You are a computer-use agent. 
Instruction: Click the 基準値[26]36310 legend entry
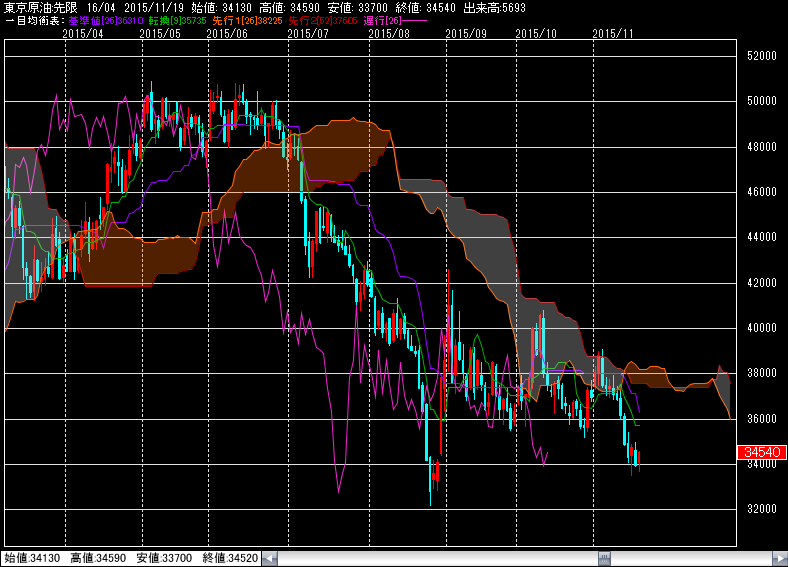106,21
